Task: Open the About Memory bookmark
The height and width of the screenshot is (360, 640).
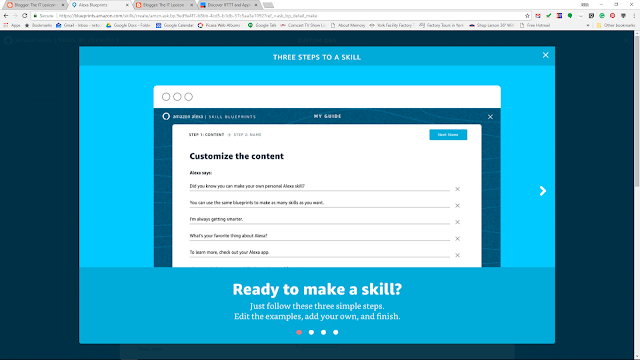Action: [348, 25]
